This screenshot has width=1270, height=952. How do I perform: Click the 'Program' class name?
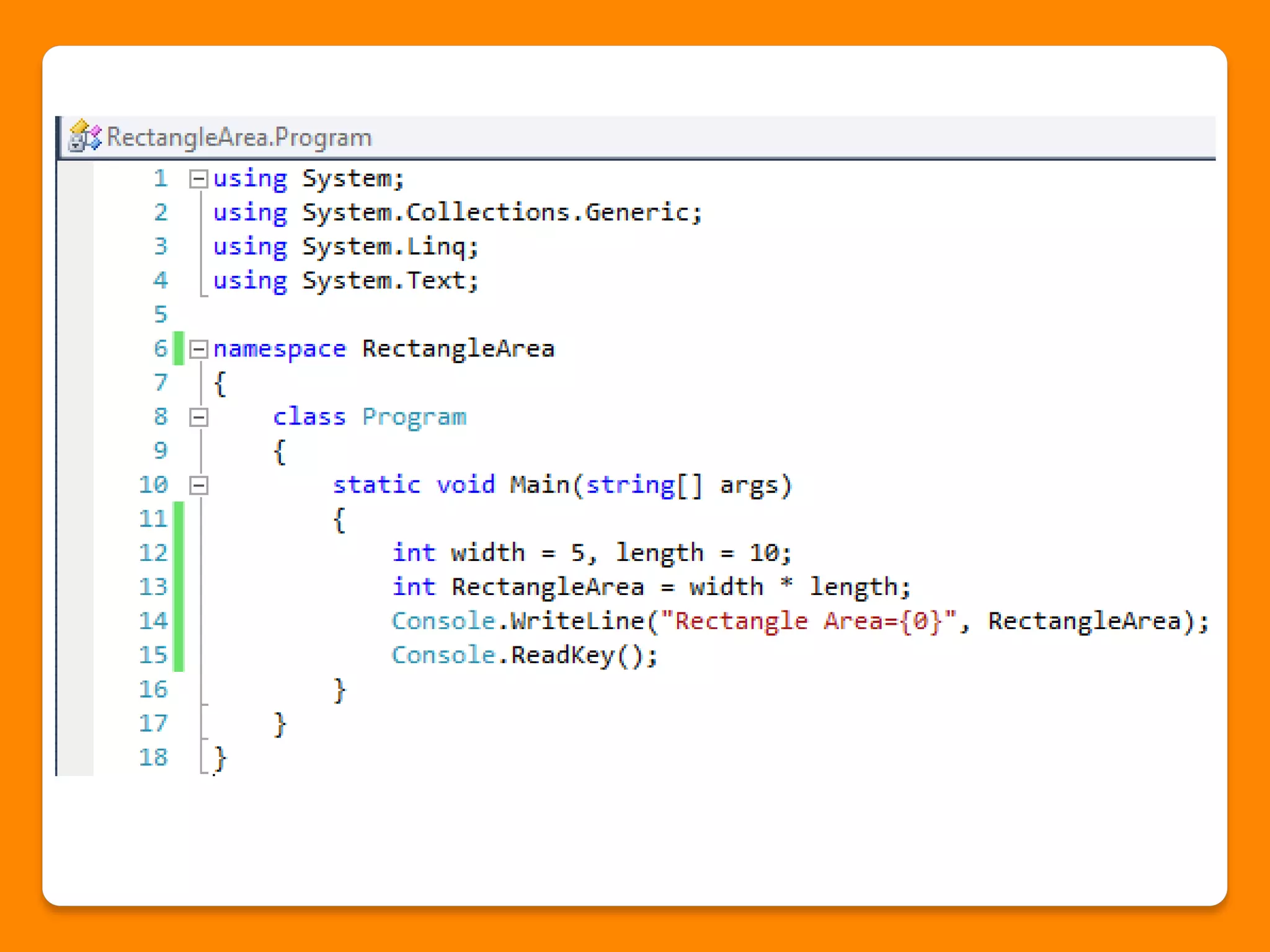(414, 417)
